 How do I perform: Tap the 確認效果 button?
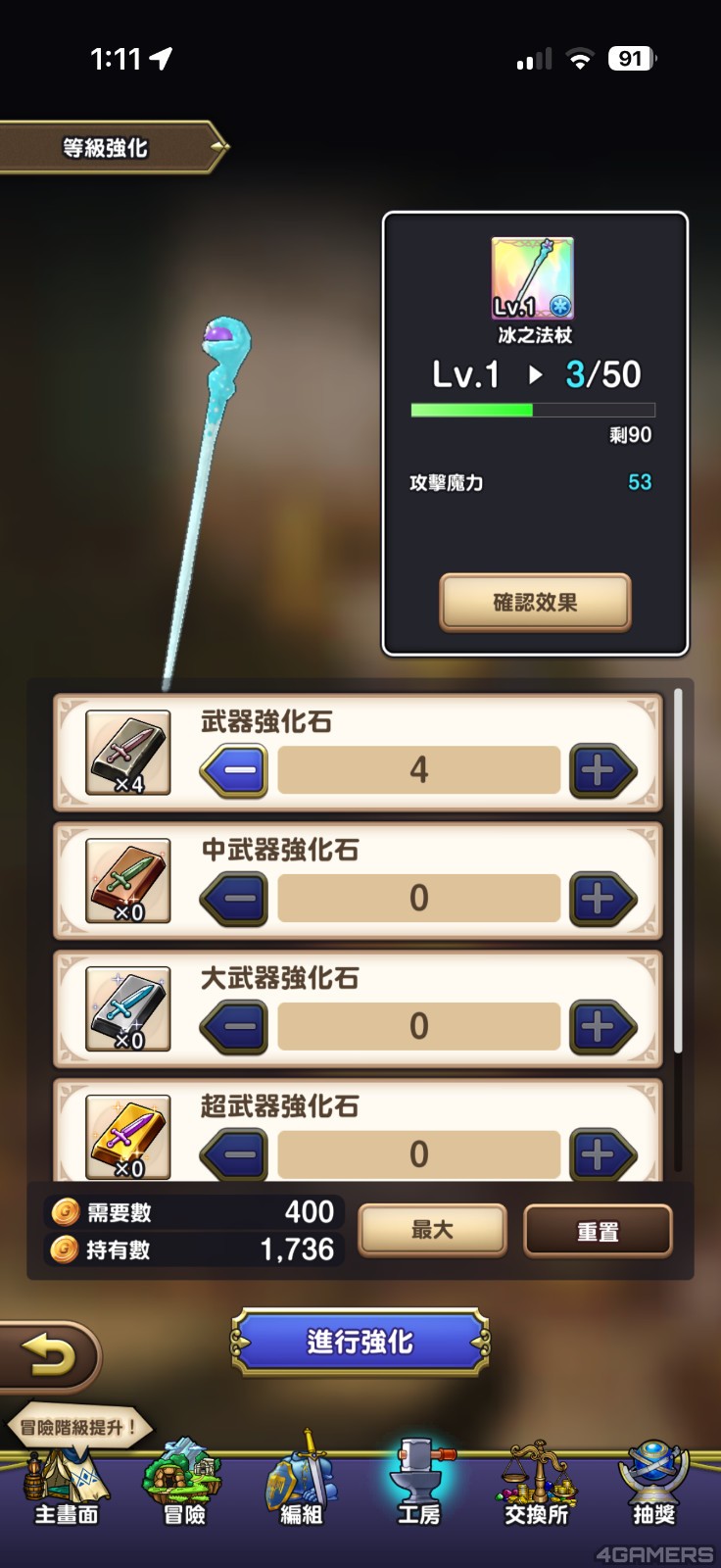[x=535, y=603]
